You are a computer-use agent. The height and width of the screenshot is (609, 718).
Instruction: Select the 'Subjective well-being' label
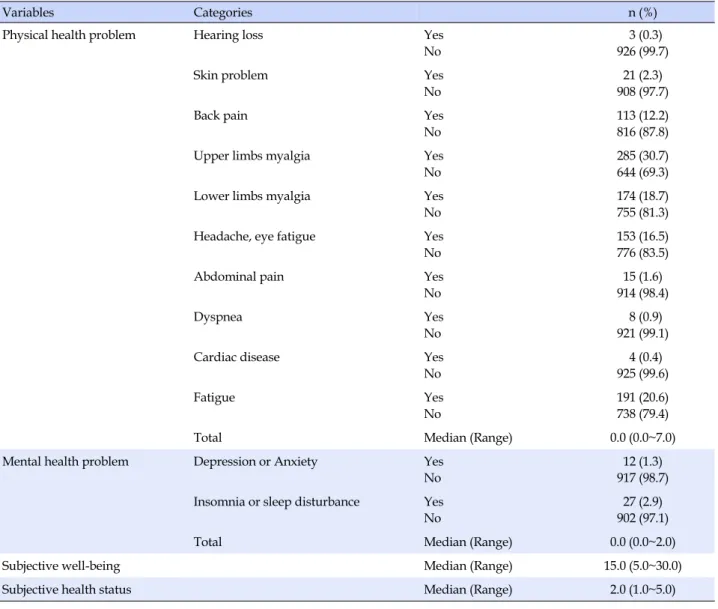(x=61, y=566)
